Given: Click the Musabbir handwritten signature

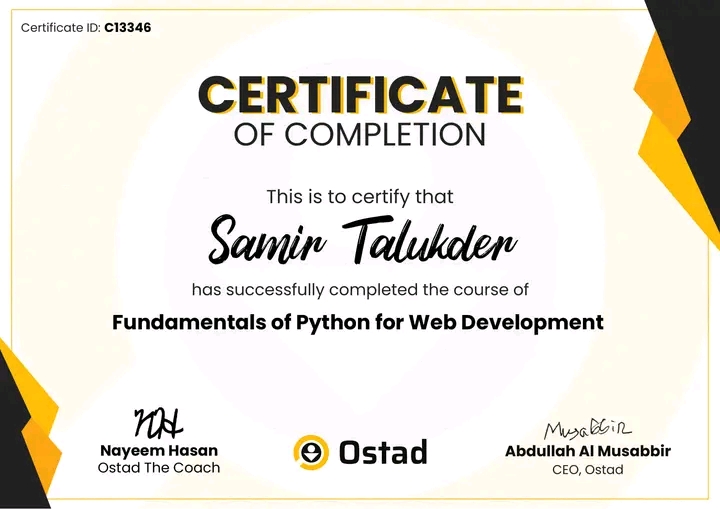Looking at the screenshot, I should click(x=588, y=430).
